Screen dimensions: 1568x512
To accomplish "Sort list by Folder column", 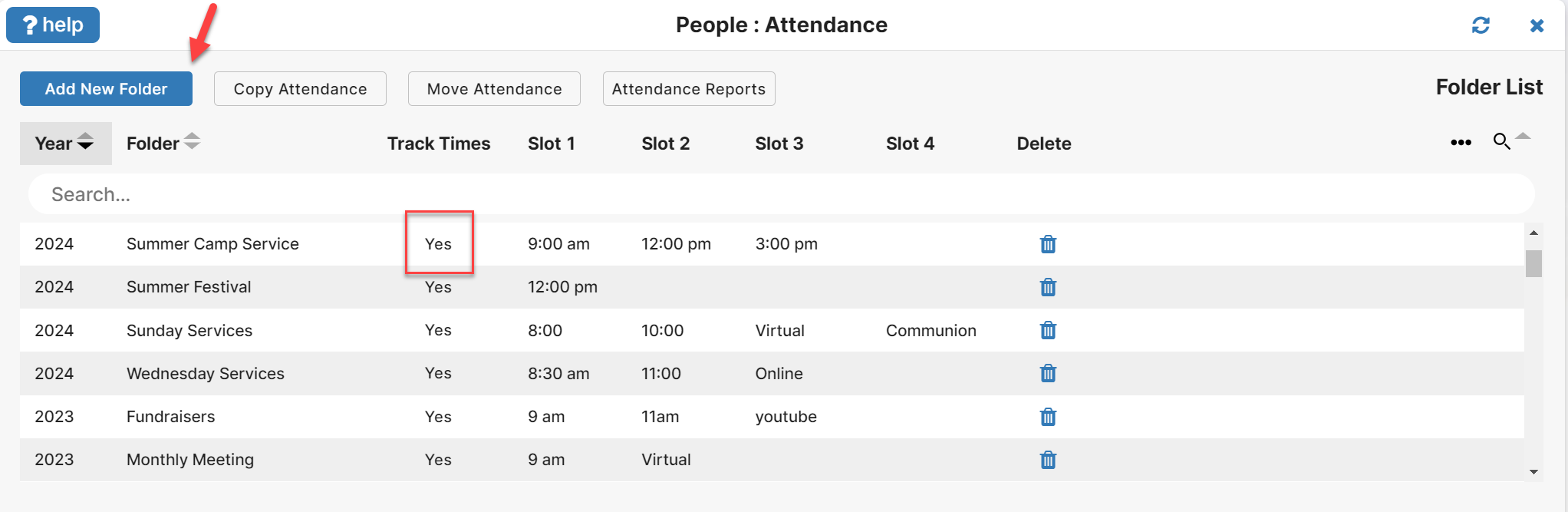I will click(163, 144).
